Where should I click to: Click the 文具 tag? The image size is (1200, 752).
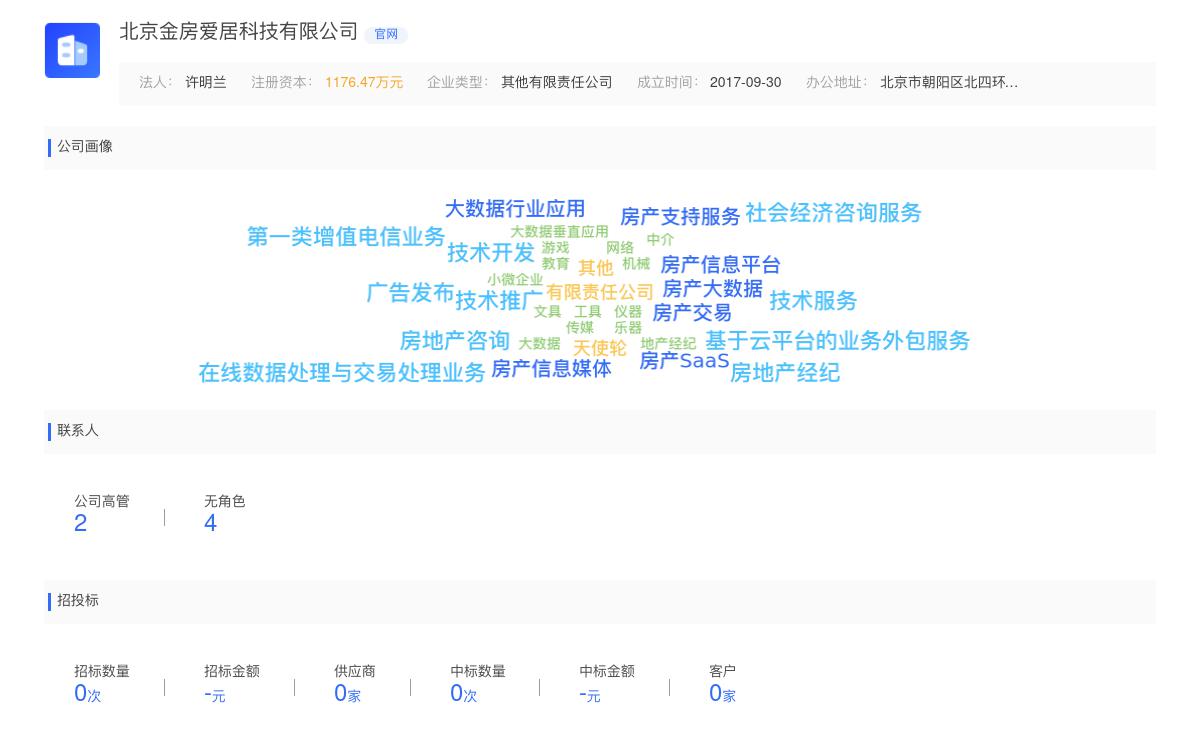tap(547, 312)
